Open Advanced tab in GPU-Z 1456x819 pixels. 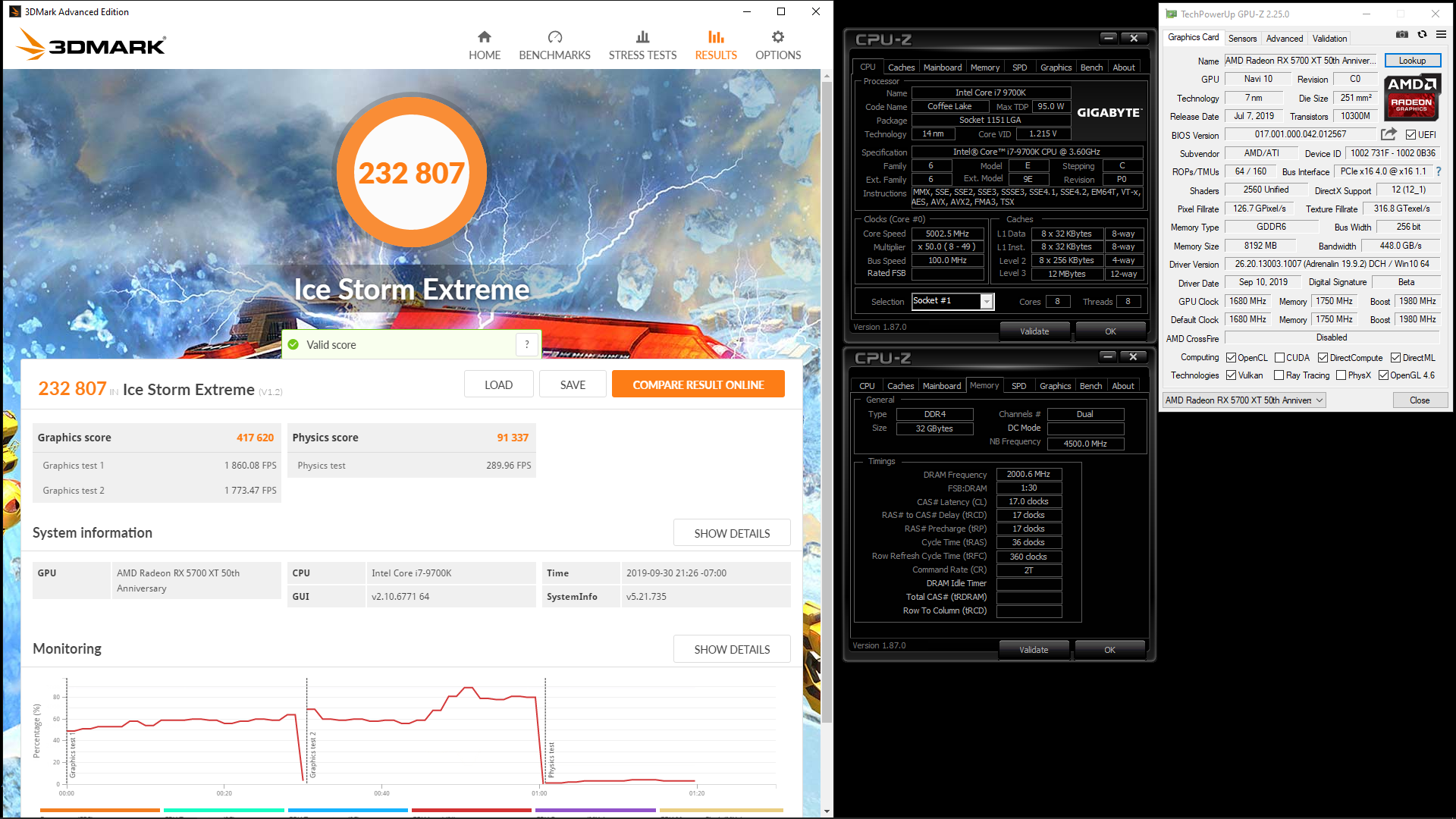(x=1284, y=38)
